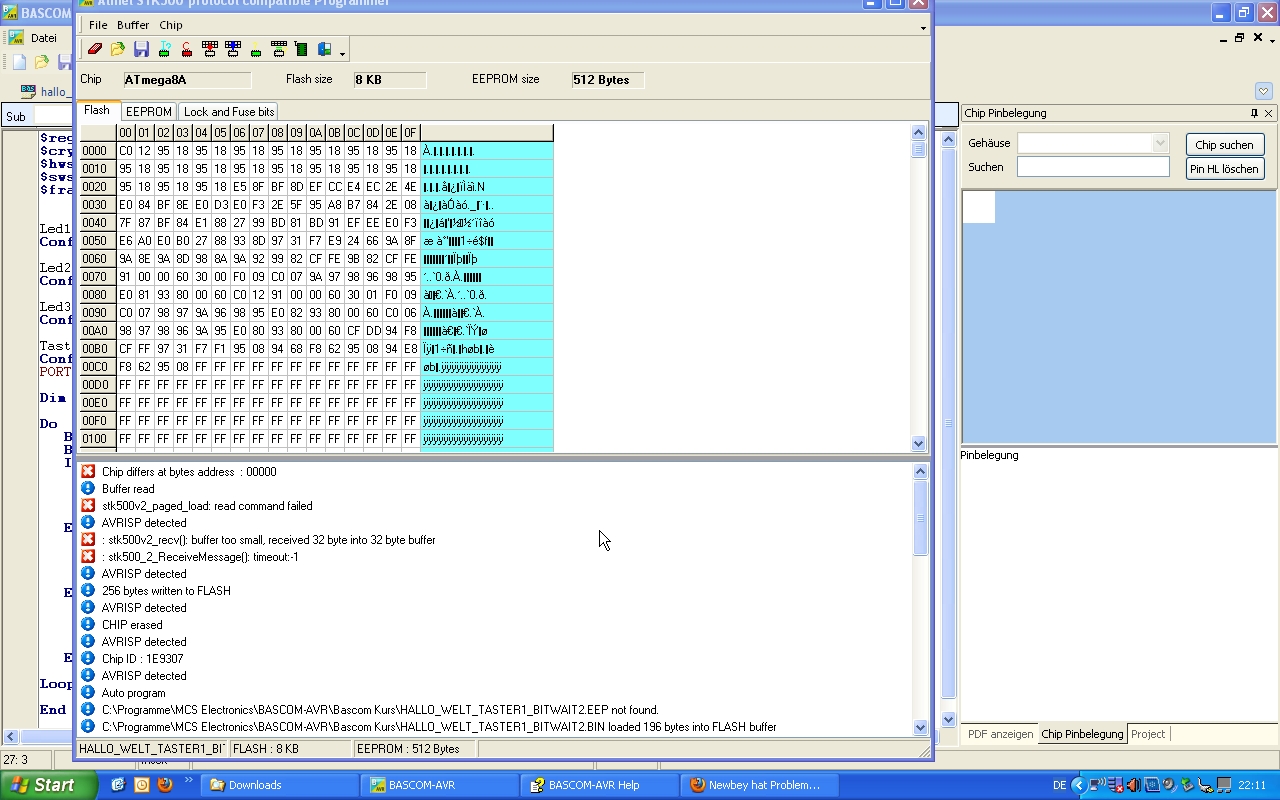Verify chip against buffer icon

click(279, 49)
